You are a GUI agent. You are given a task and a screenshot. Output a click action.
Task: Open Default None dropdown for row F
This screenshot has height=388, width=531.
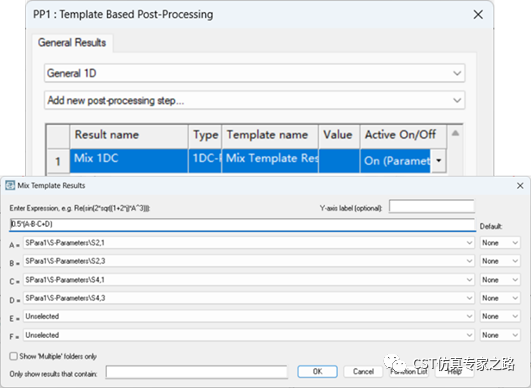[500, 335]
